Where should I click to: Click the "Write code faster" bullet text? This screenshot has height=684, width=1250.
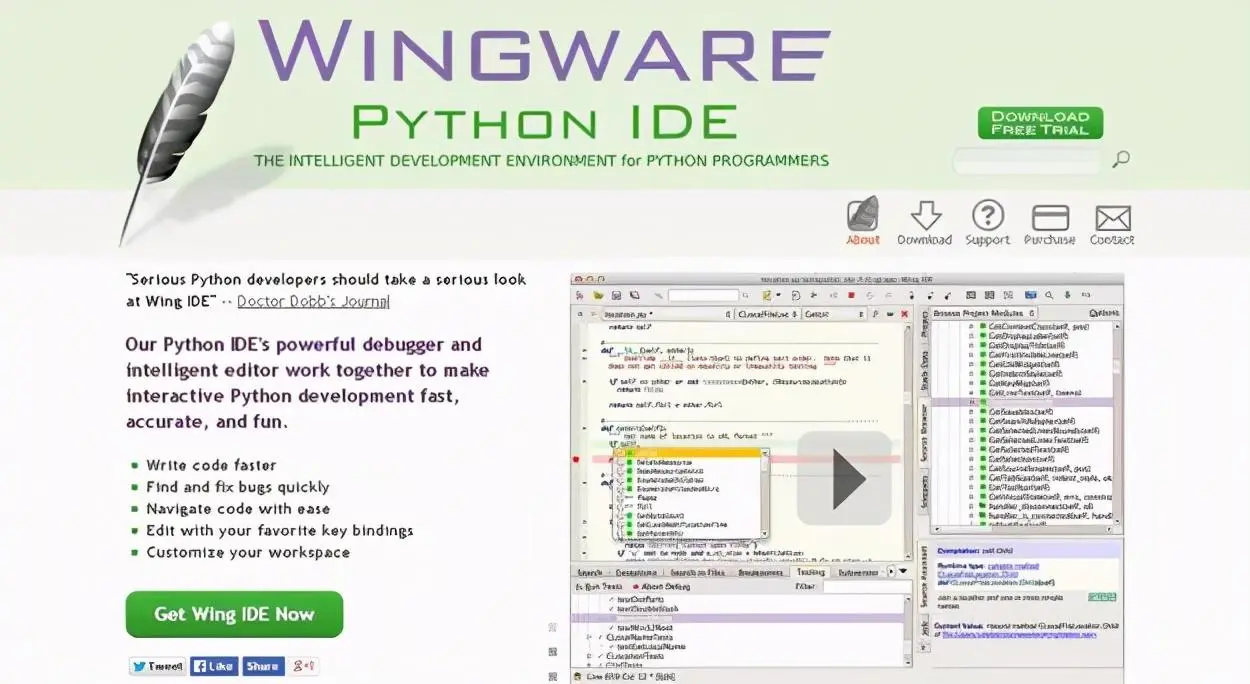point(211,465)
